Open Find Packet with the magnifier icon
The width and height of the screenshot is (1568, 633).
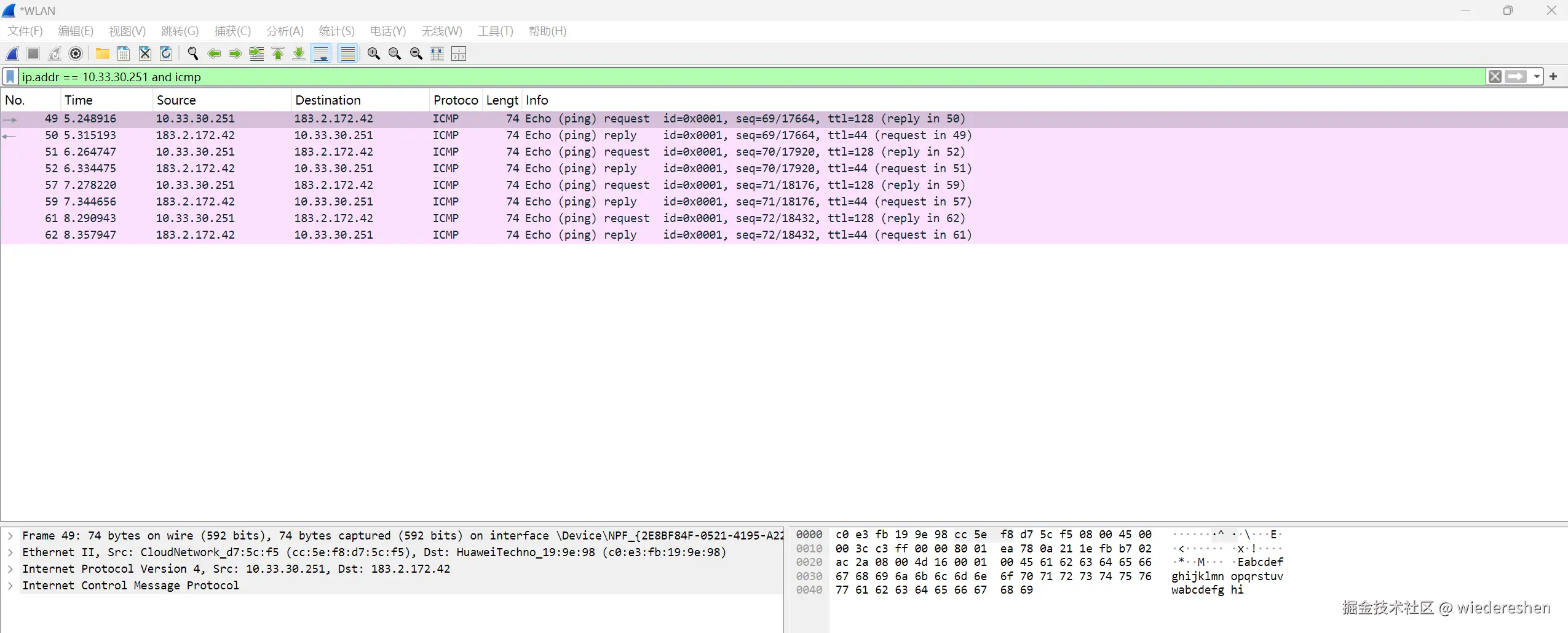coord(193,54)
